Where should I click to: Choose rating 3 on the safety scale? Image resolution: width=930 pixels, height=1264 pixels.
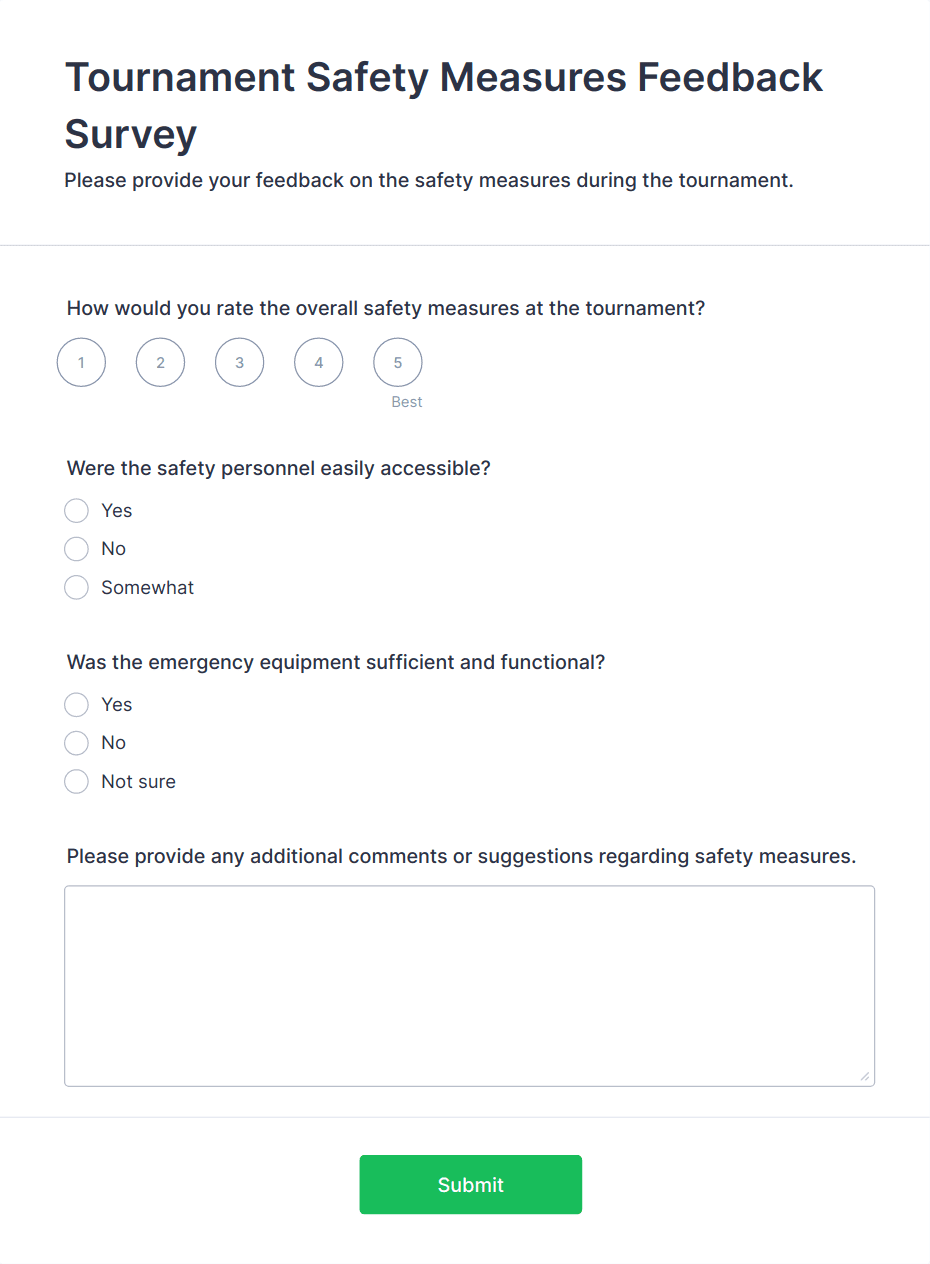(x=239, y=362)
